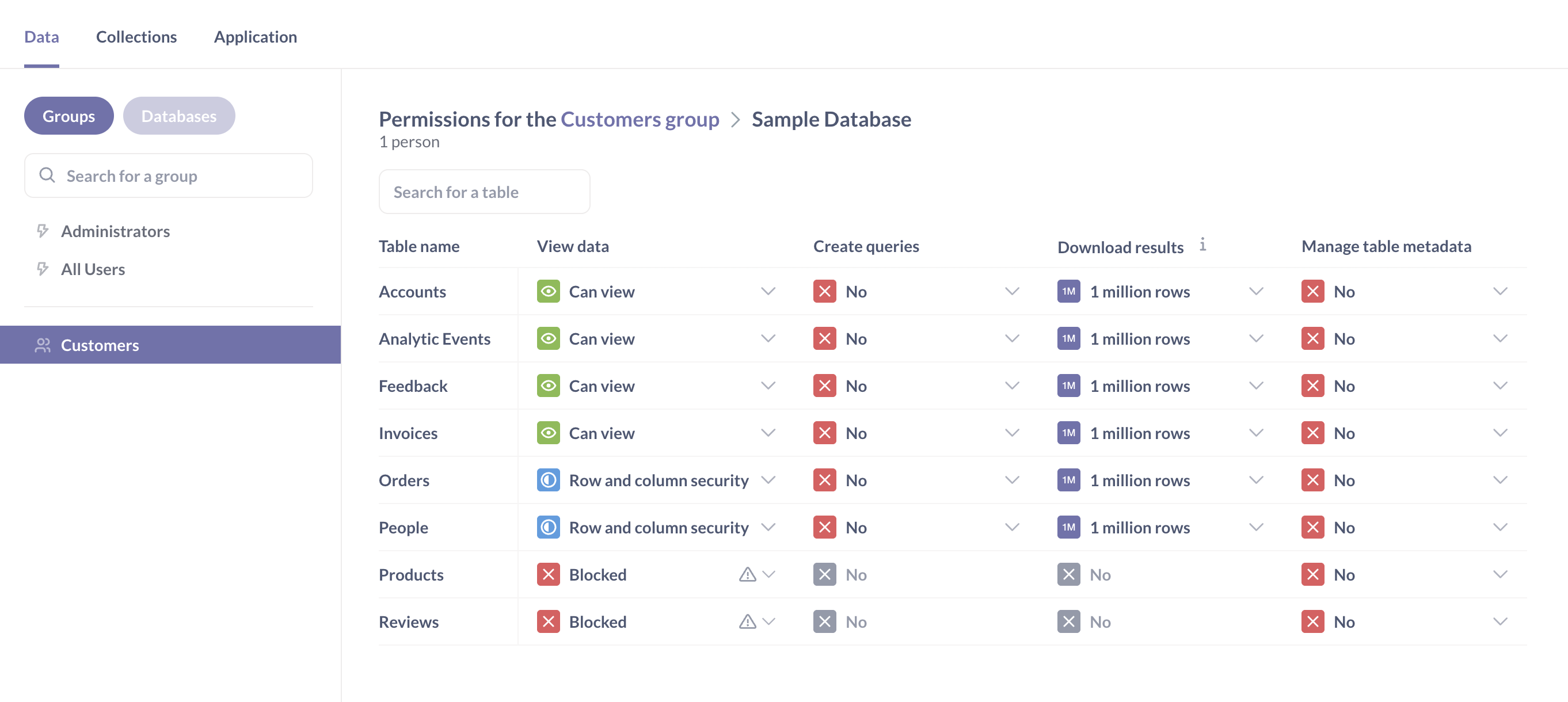Click green eye icon in Accounts row

point(548,291)
